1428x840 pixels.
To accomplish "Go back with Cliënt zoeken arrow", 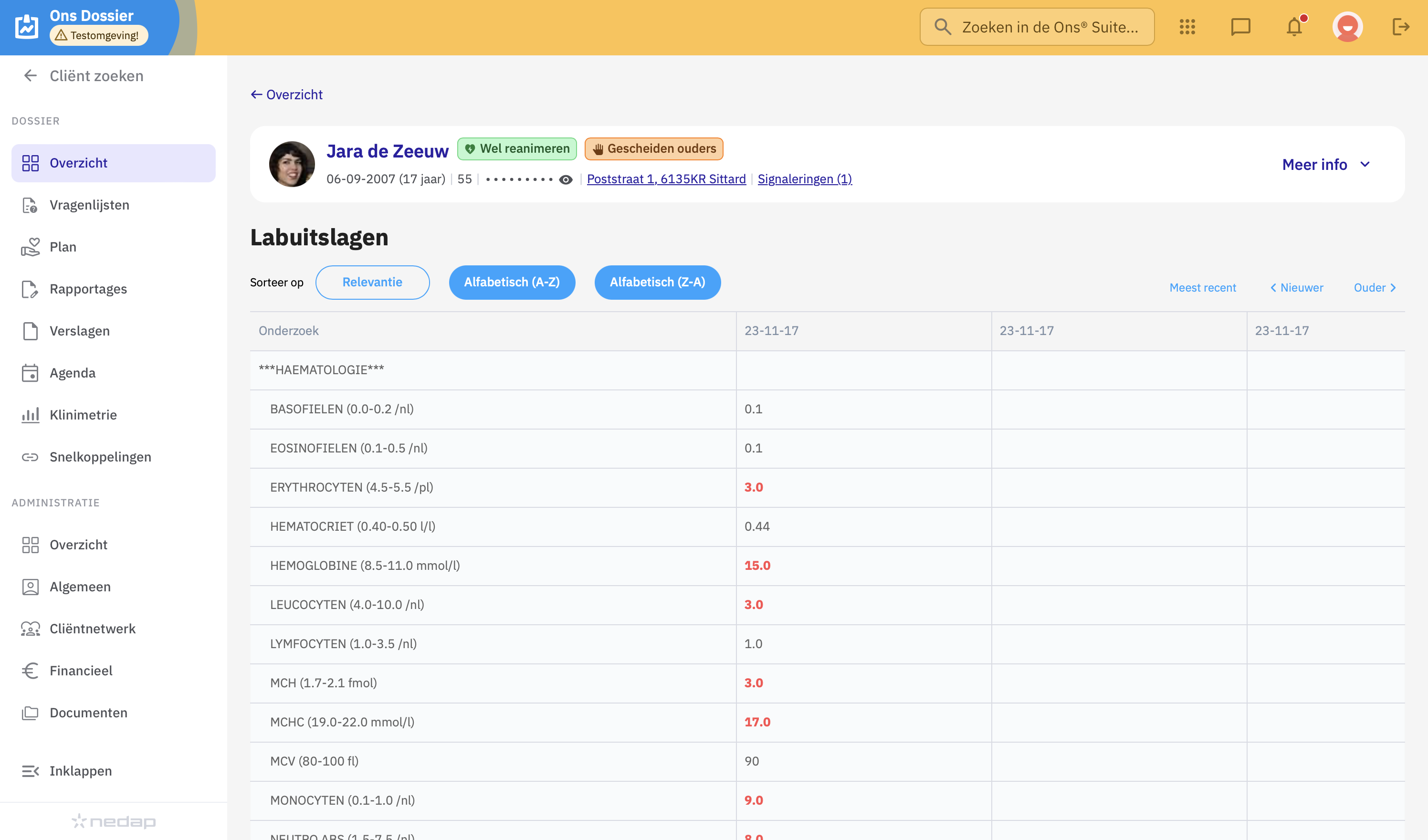I will click(x=30, y=75).
